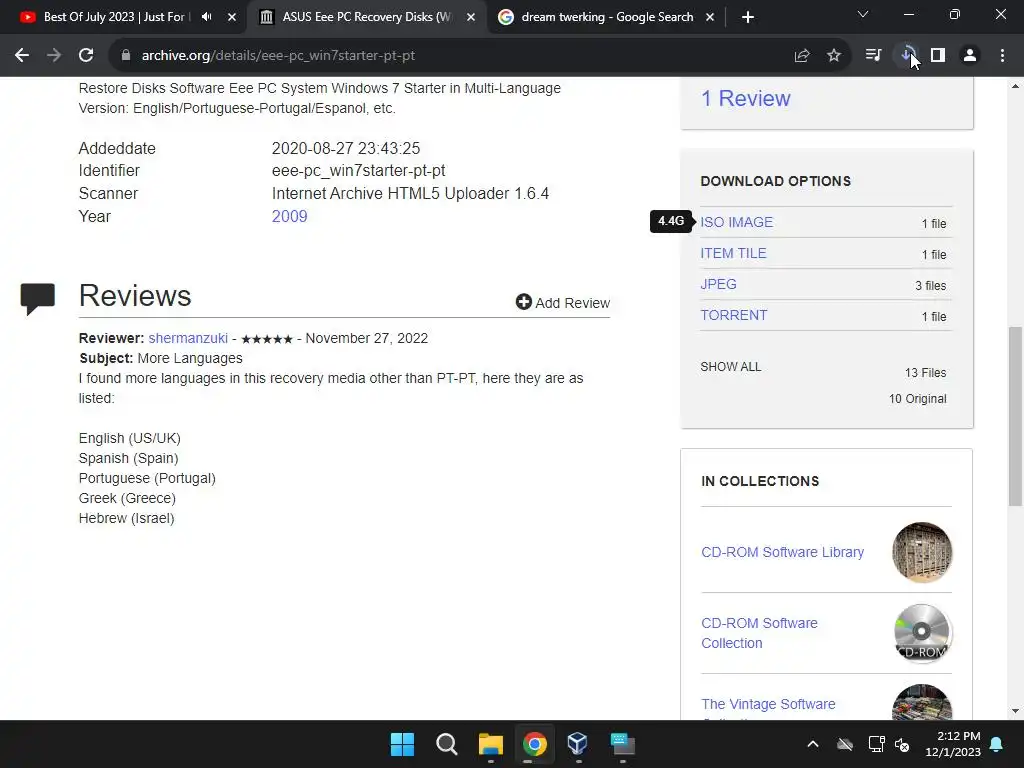Image resolution: width=1024 pixels, height=768 pixels.
Task: Toggle the Chrome side panel icon
Action: tap(938, 56)
